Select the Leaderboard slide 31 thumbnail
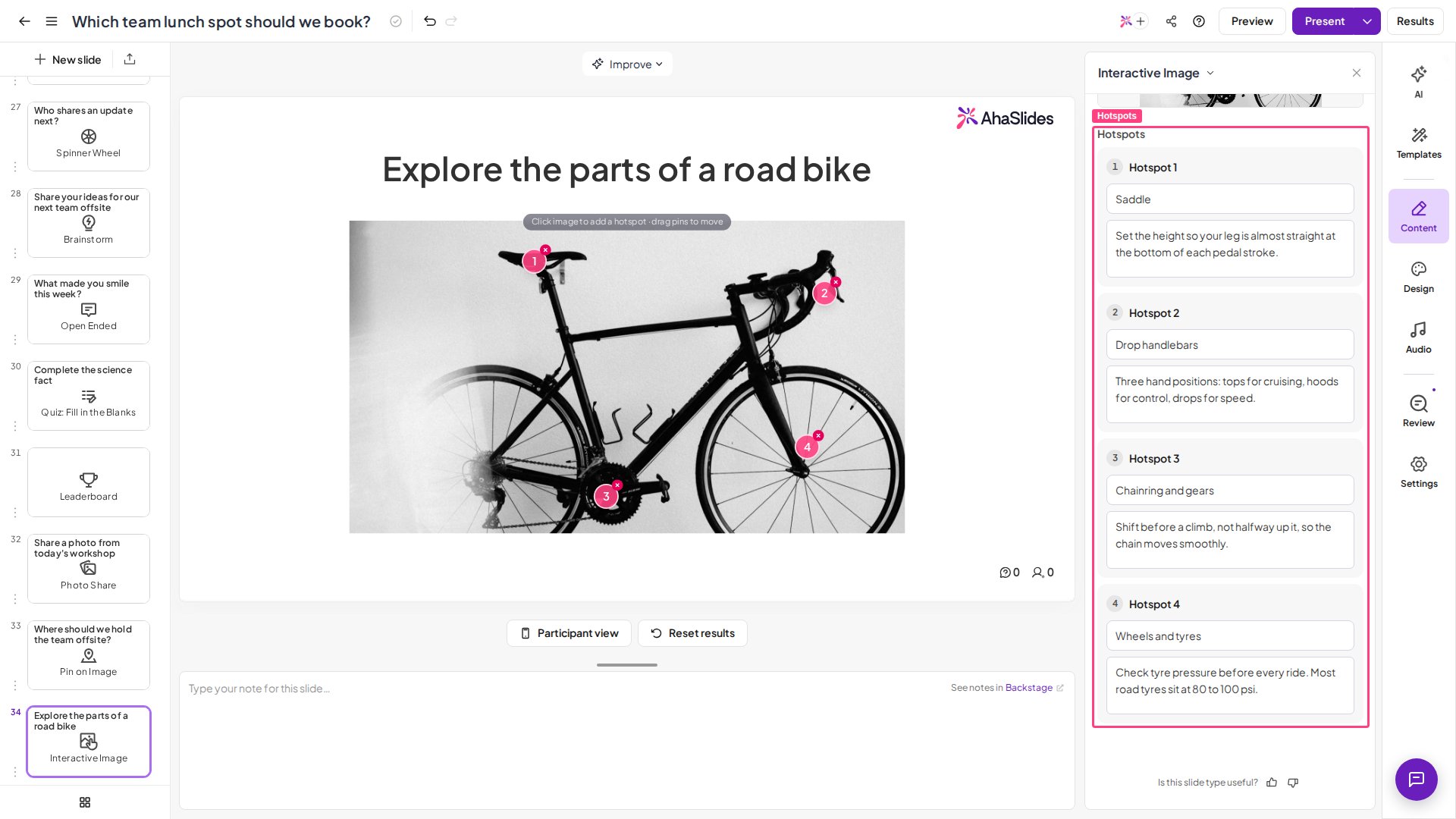 [x=89, y=482]
